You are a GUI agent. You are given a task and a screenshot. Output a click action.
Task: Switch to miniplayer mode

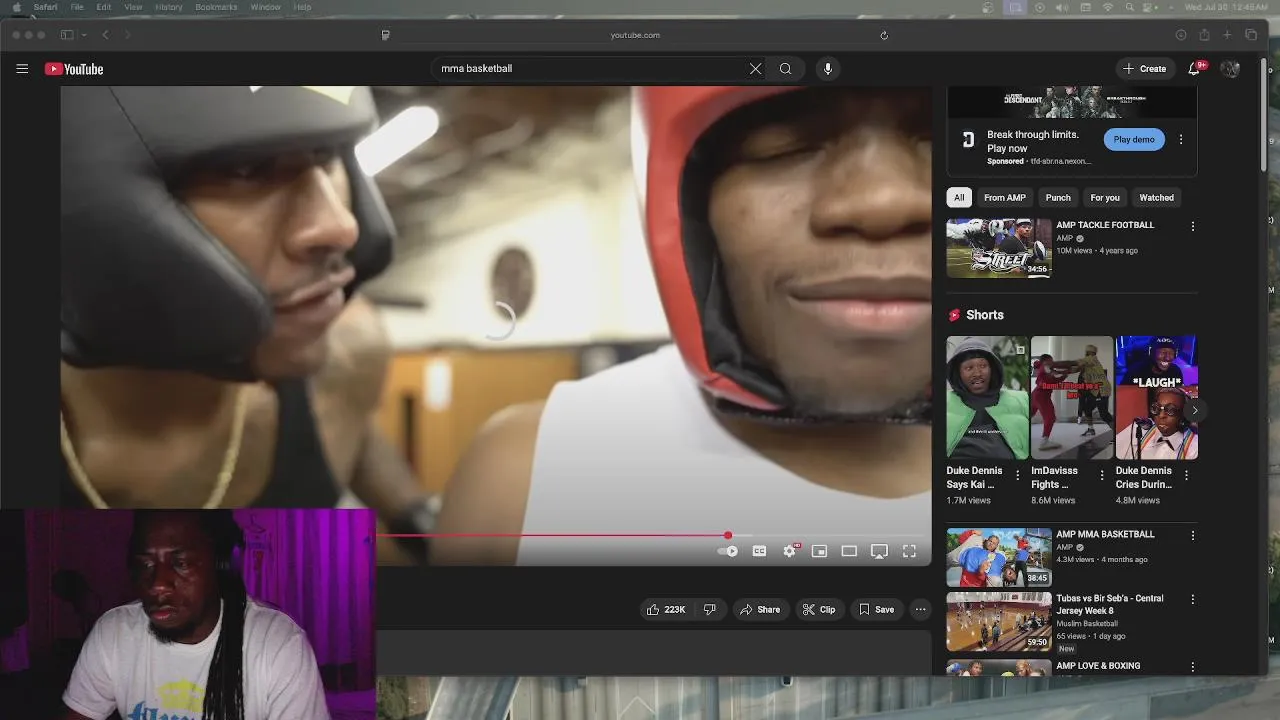click(x=819, y=551)
